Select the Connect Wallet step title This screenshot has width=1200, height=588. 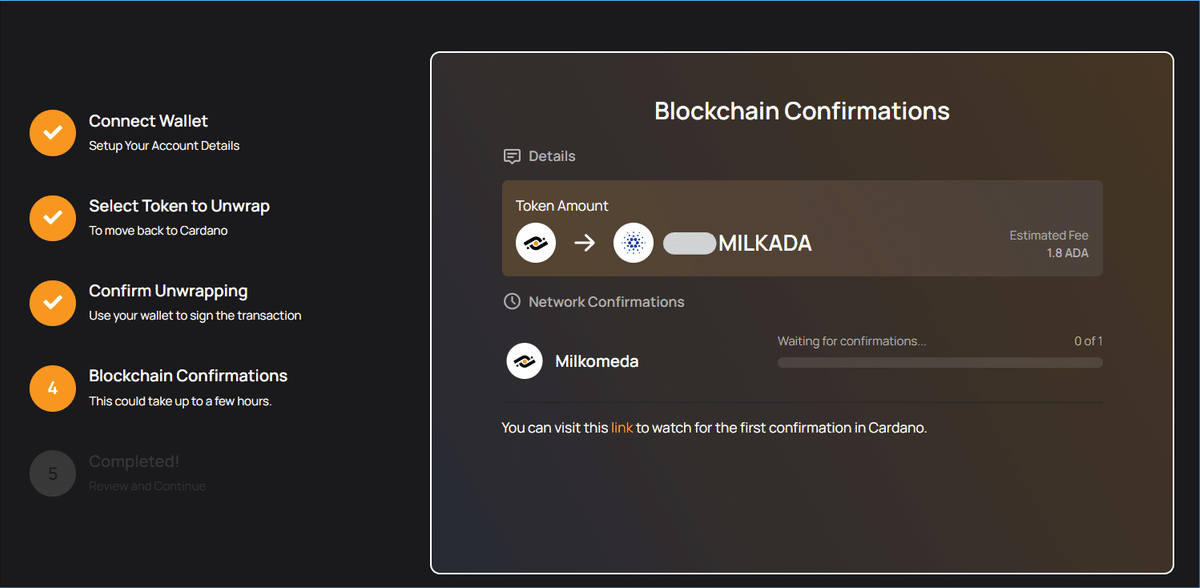click(148, 121)
